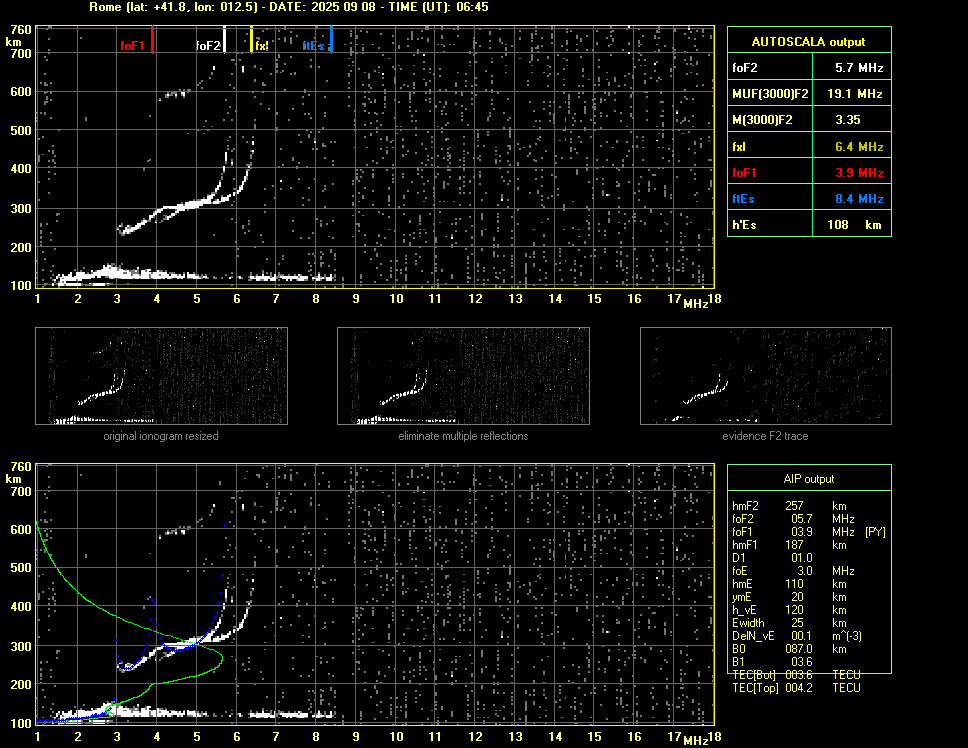Click the red foF1 marker in the top ionogram
This screenshot has height=748, width=968.
coord(152,39)
